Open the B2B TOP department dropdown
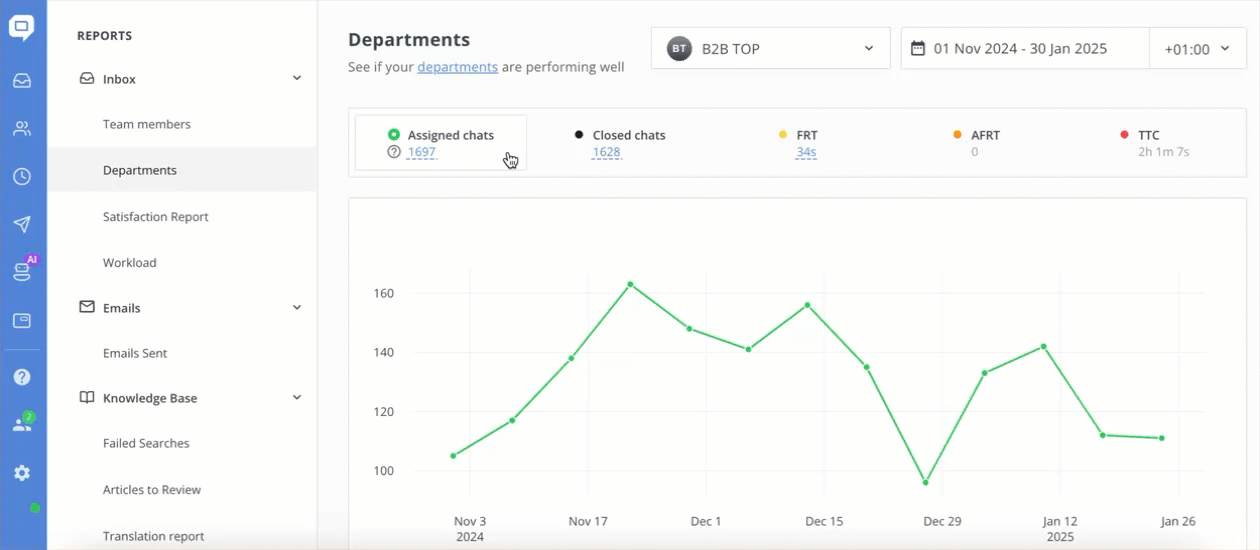The height and width of the screenshot is (550, 1260). pos(770,48)
